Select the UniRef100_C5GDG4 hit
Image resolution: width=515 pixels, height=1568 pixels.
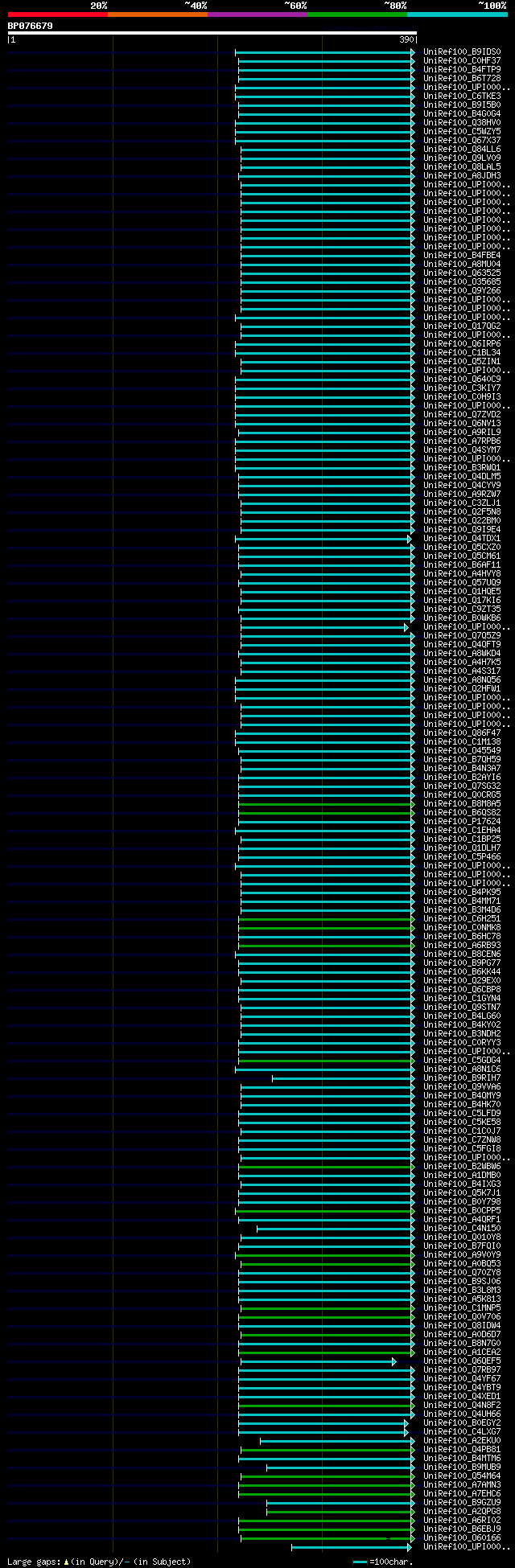[x=462, y=1060]
